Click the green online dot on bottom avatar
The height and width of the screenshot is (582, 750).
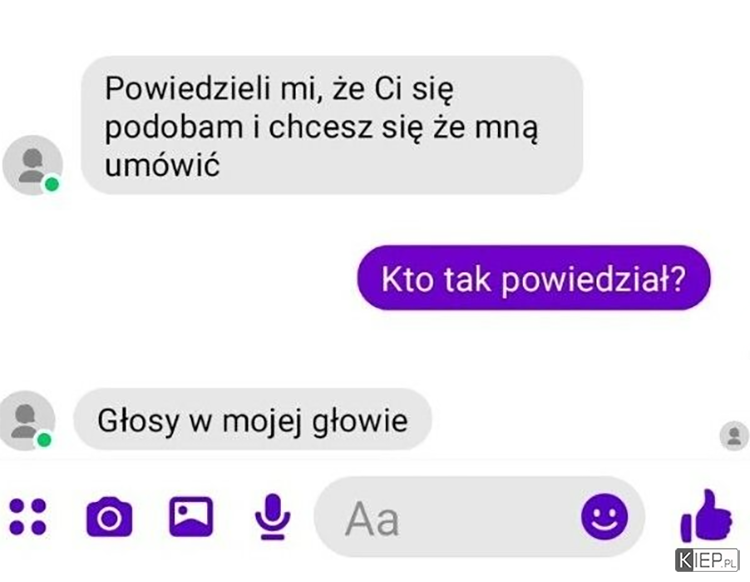coord(44,439)
